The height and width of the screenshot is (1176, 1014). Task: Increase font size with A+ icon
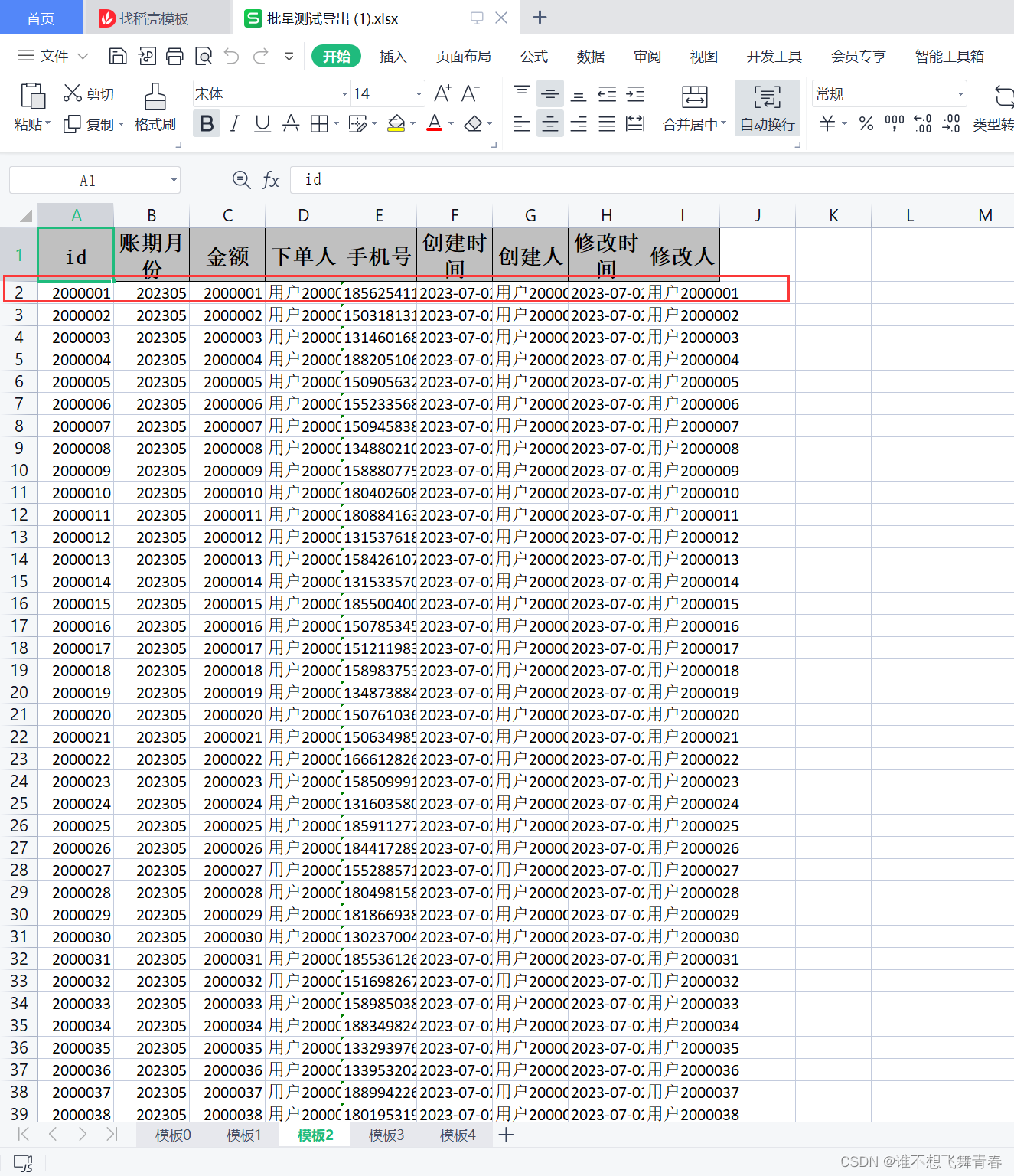(x=442, y=93)
